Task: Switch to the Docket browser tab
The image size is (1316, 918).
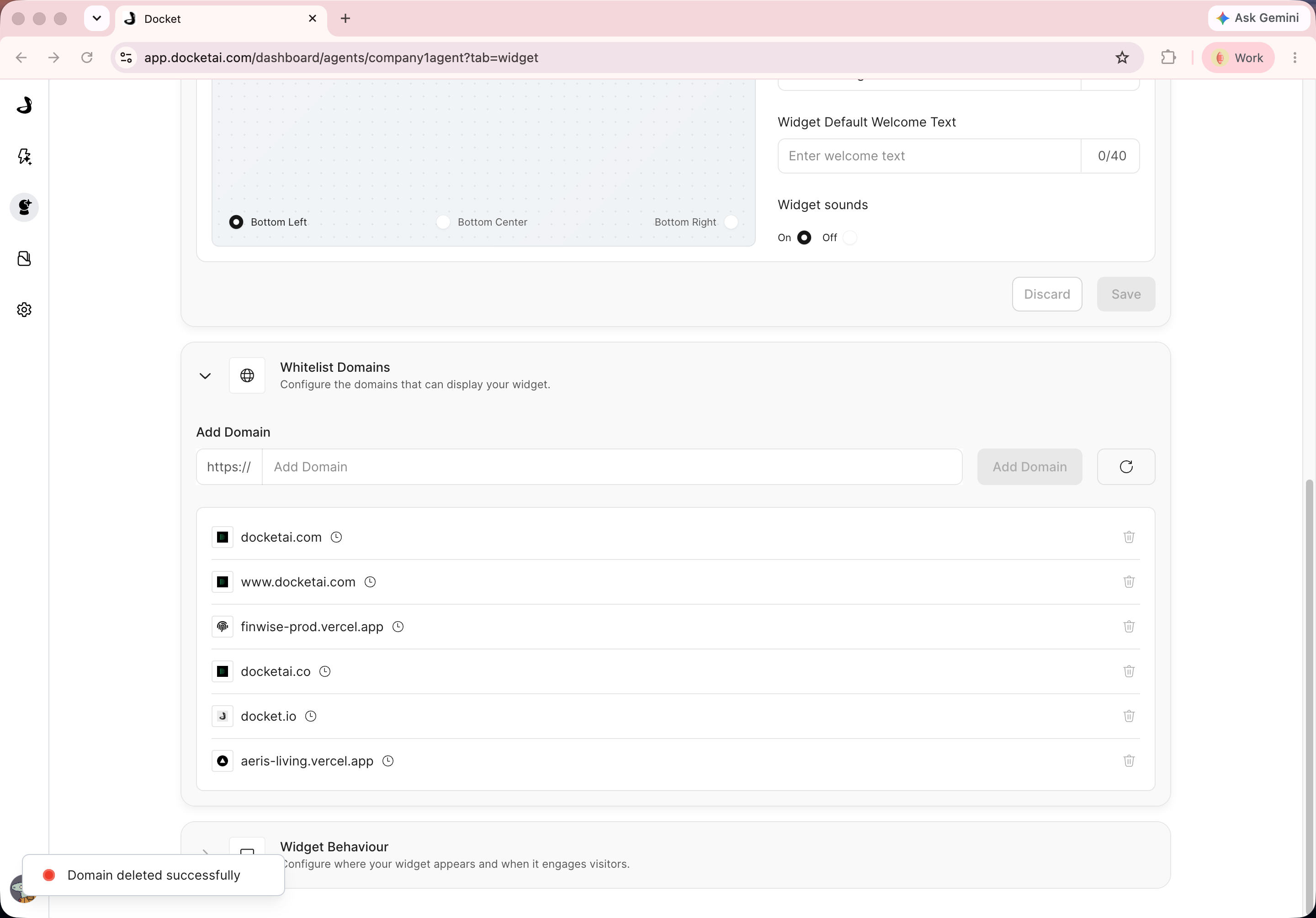Action: [221, 19]
